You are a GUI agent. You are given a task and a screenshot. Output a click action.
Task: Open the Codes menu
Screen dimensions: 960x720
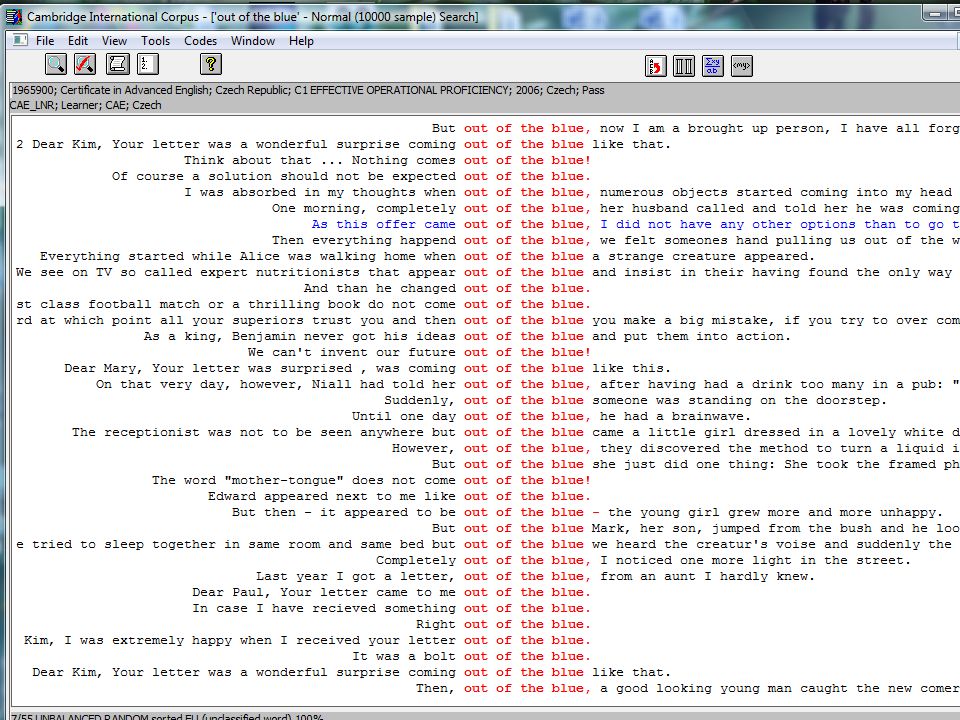click(x=201, y=41)
